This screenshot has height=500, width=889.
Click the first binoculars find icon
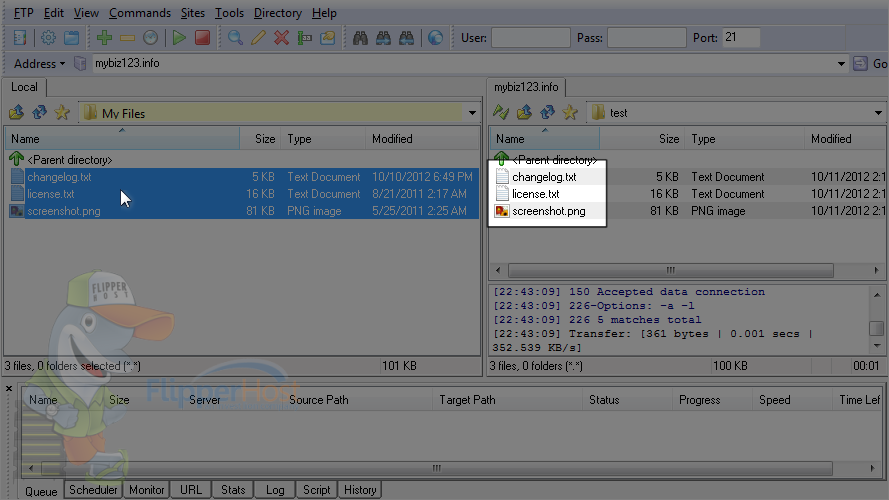pos(360,38)
